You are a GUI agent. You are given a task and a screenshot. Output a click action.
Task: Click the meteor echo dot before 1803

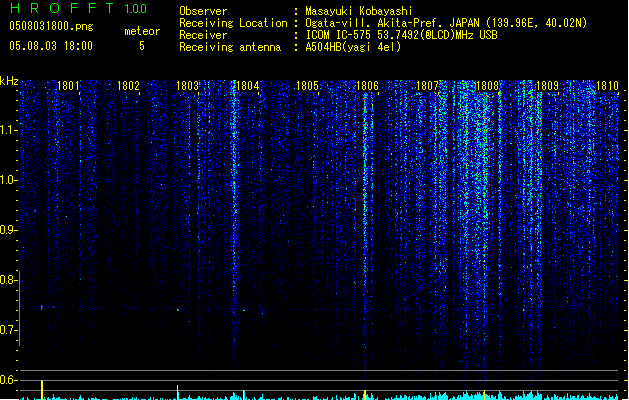tap(178, 310)
